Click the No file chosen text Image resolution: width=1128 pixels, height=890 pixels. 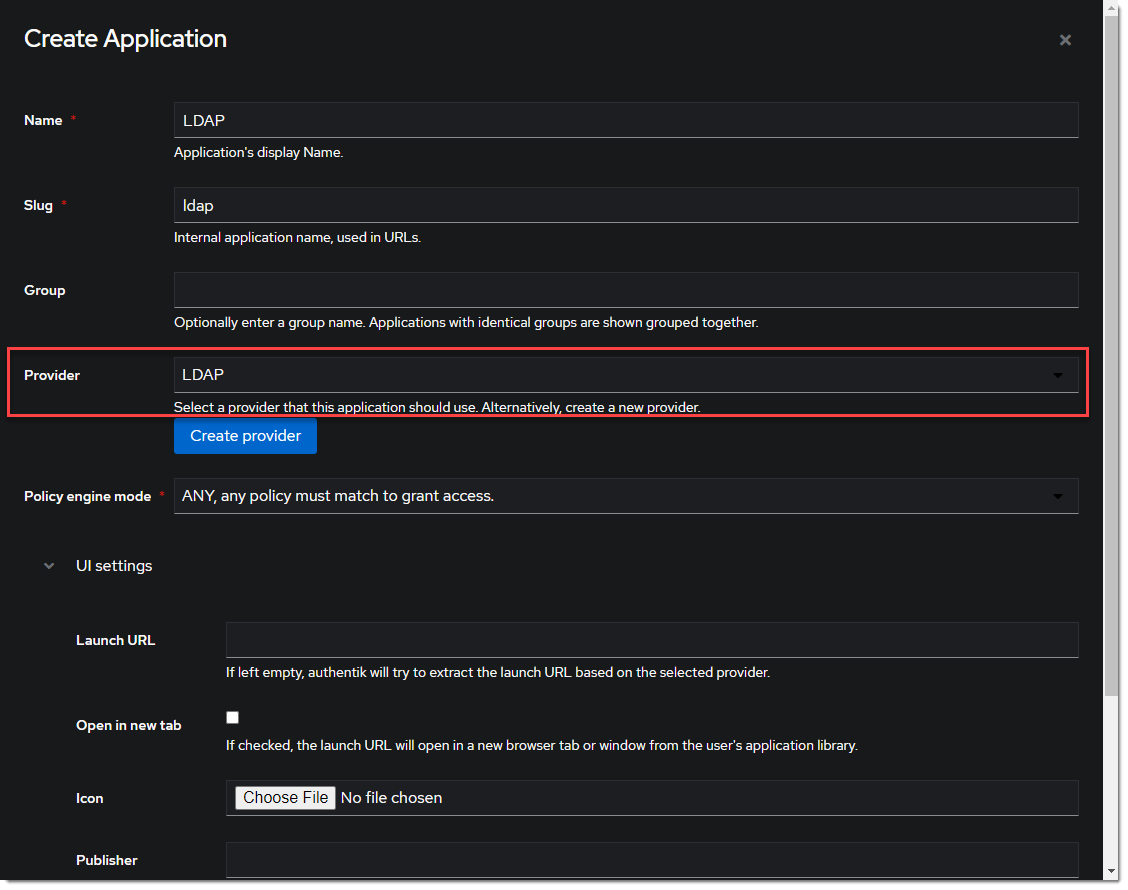[x=391, y=798]
